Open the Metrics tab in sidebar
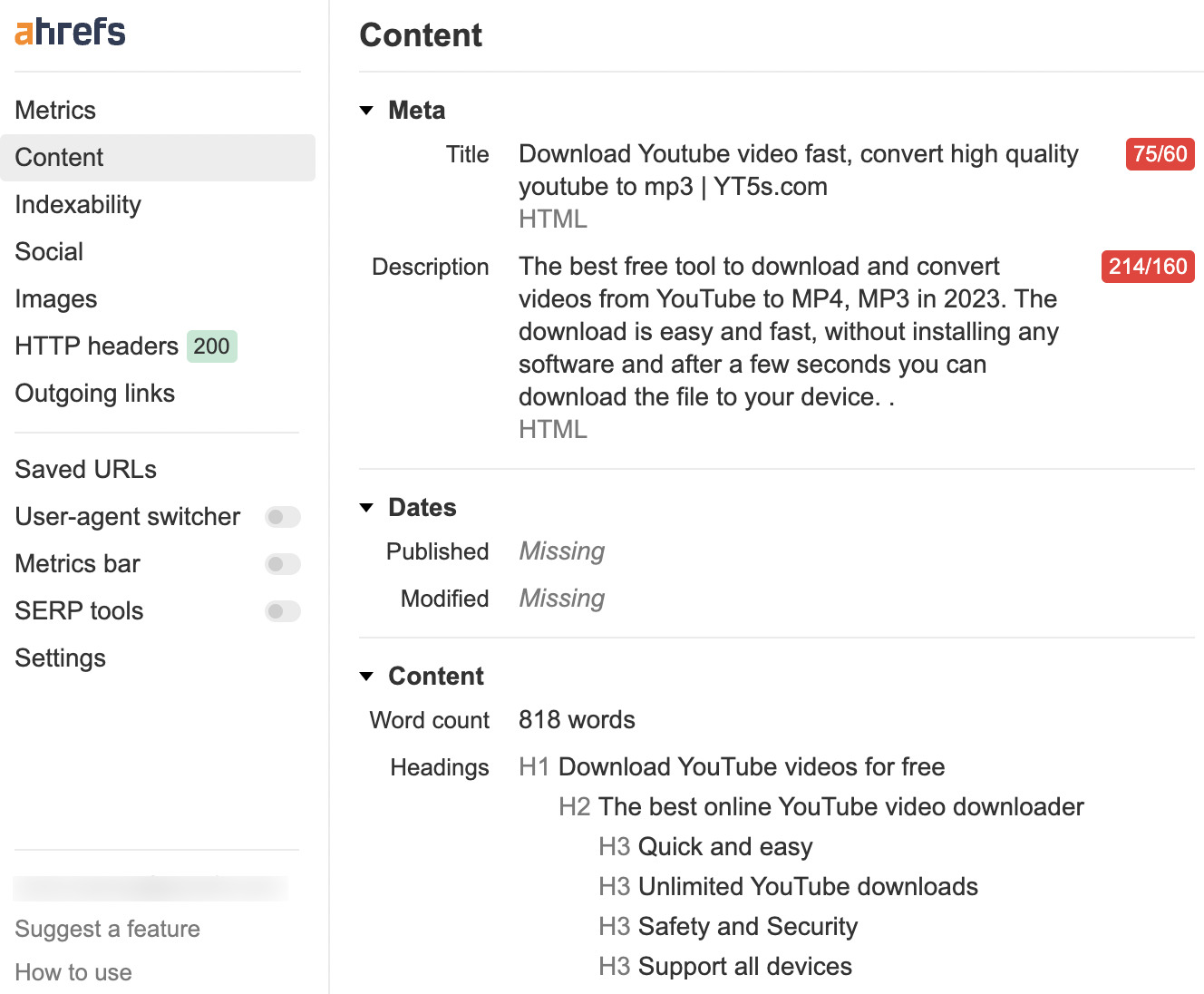 point(55,111)
